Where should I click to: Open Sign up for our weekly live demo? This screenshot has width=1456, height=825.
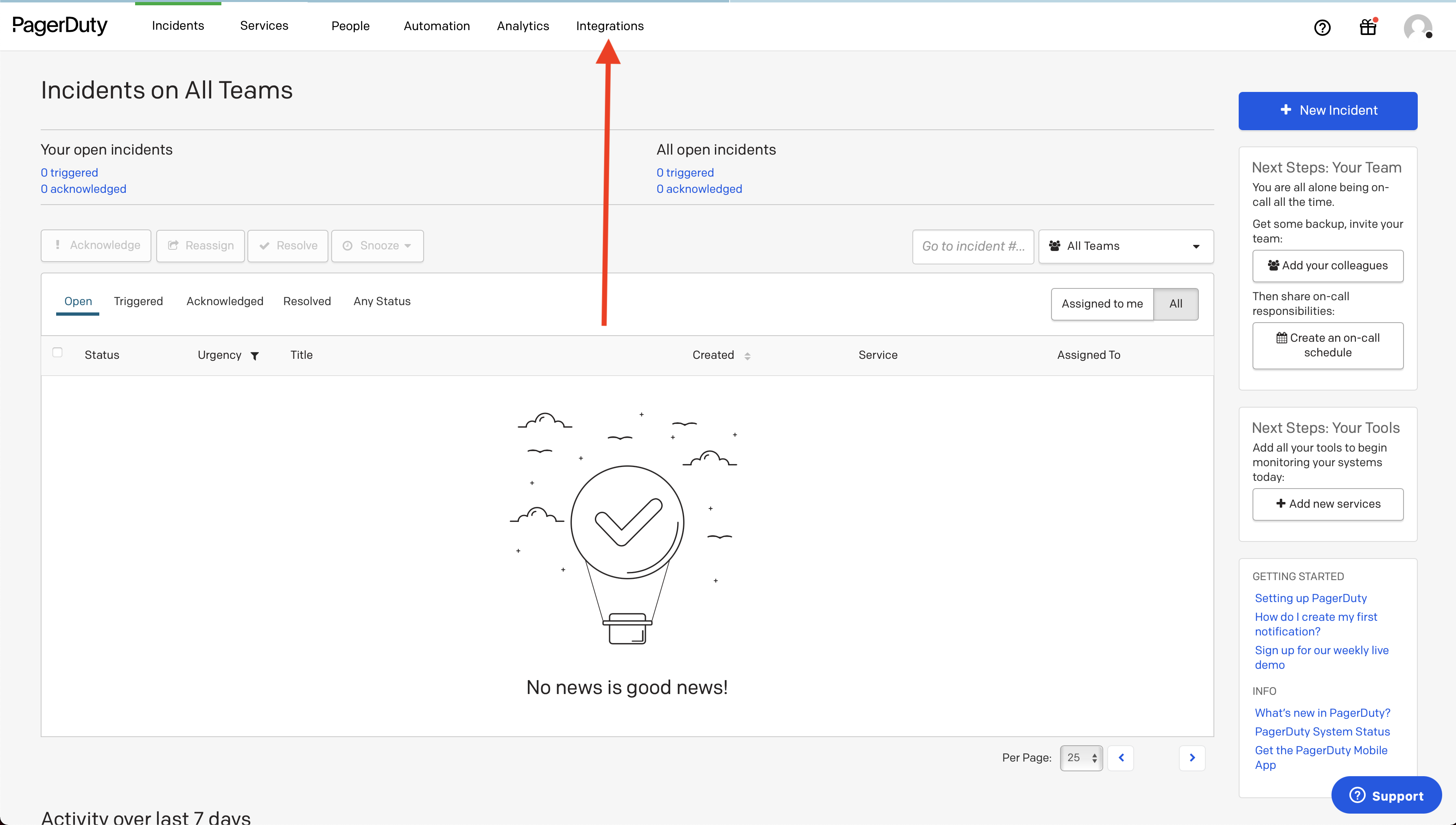(1322, 657)
